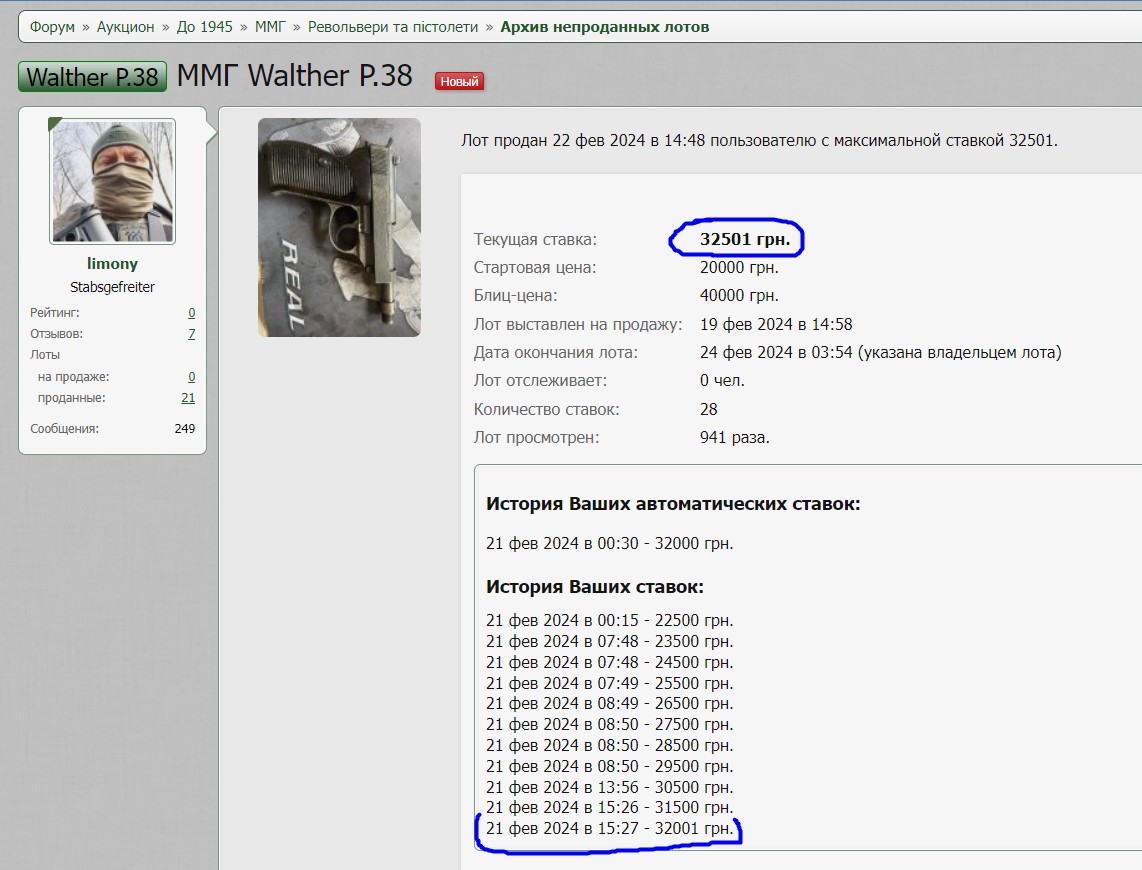Click the ММГ Walther P.38 lot title
The height and width of the screenshot is (870, 1142).
coord(295,75)
